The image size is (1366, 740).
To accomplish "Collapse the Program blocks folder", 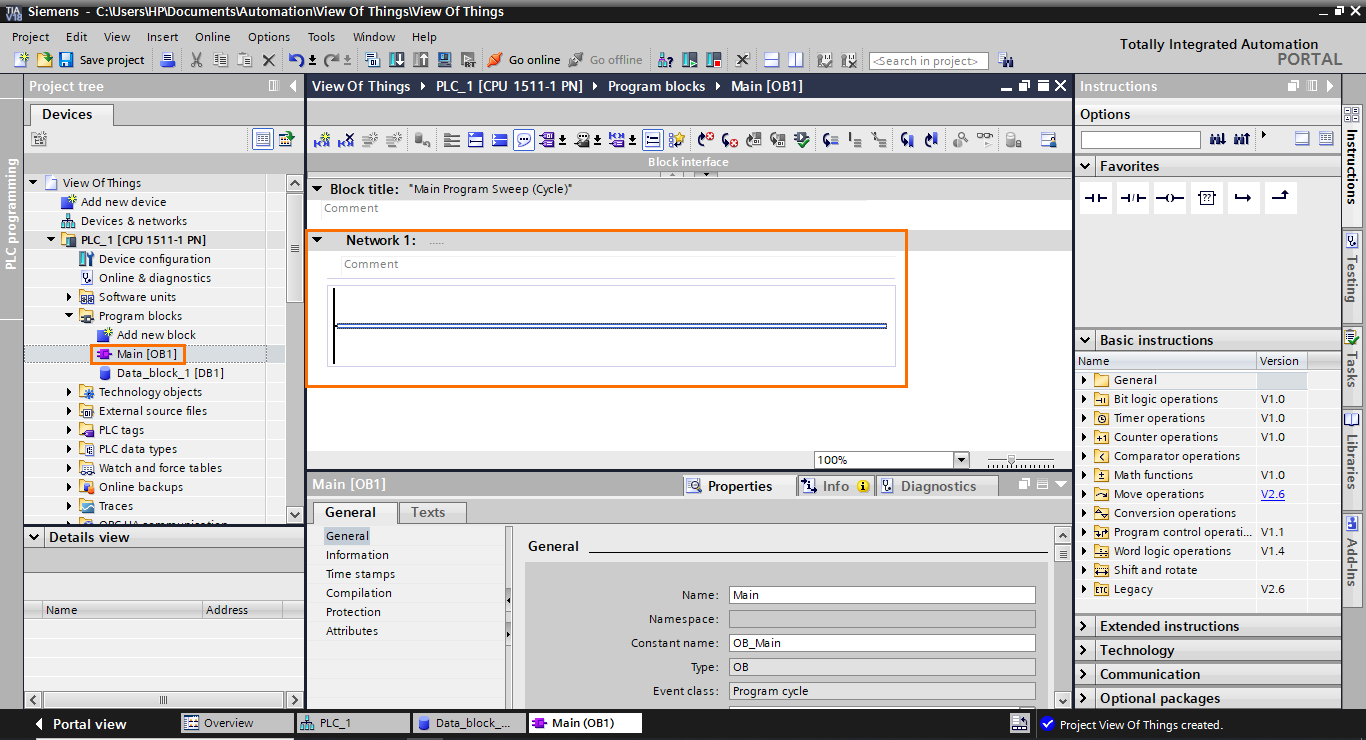I will pos(70,316).
